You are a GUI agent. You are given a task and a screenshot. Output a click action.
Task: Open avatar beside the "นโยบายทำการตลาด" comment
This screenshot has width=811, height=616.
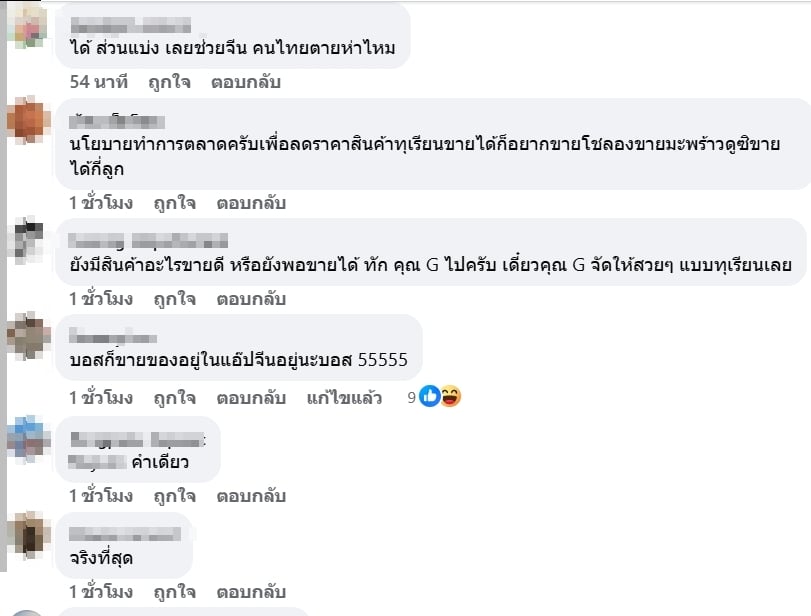[28, 120]
